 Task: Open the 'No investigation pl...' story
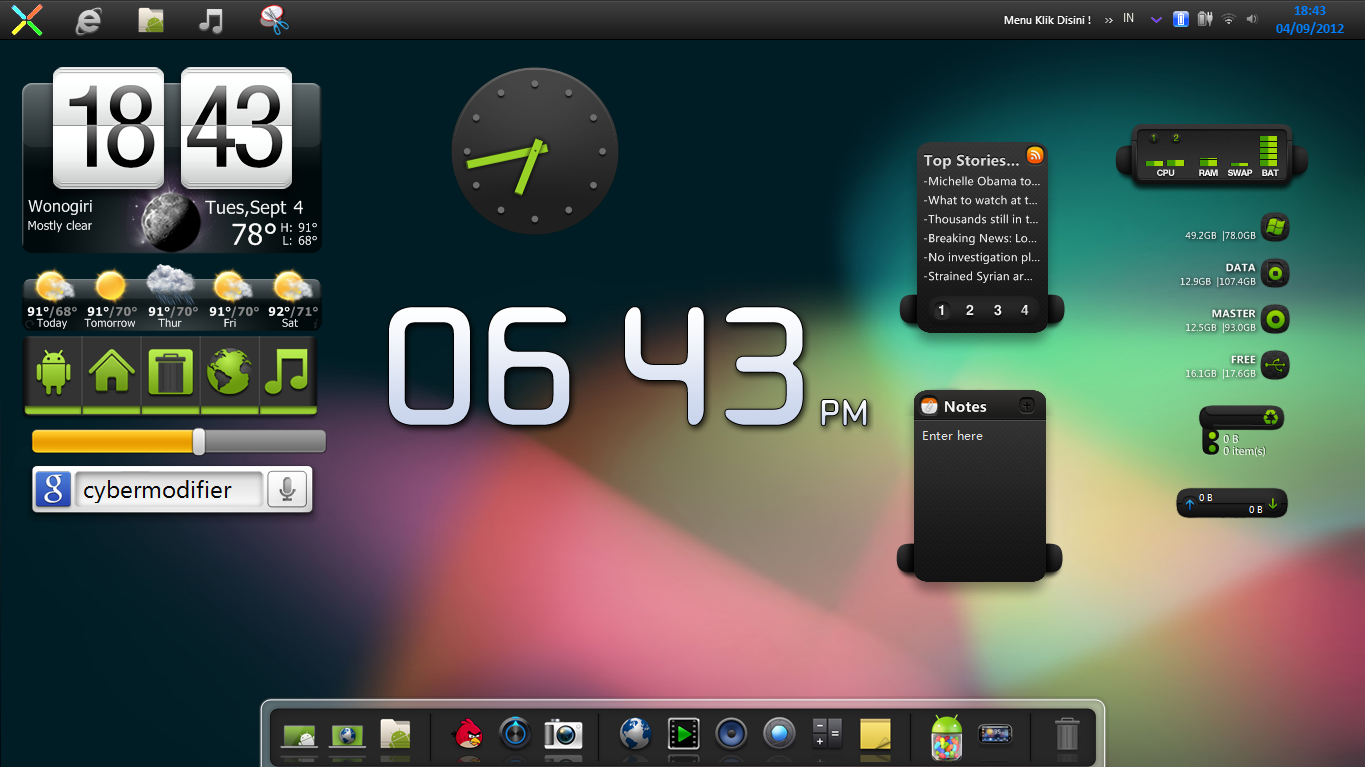[x=982, y=257]
